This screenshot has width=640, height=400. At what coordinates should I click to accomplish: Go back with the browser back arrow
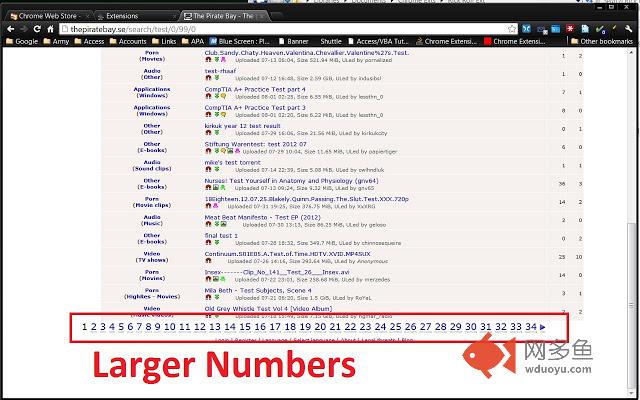click(x=11, y=29)
